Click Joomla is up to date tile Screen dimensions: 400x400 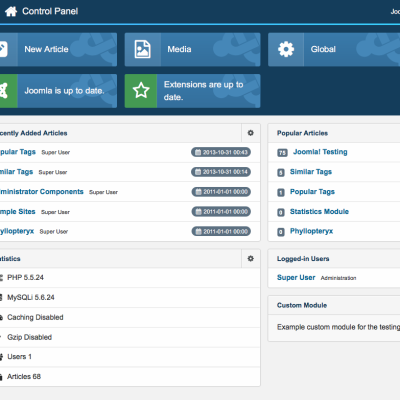click(x=58, y=91)
